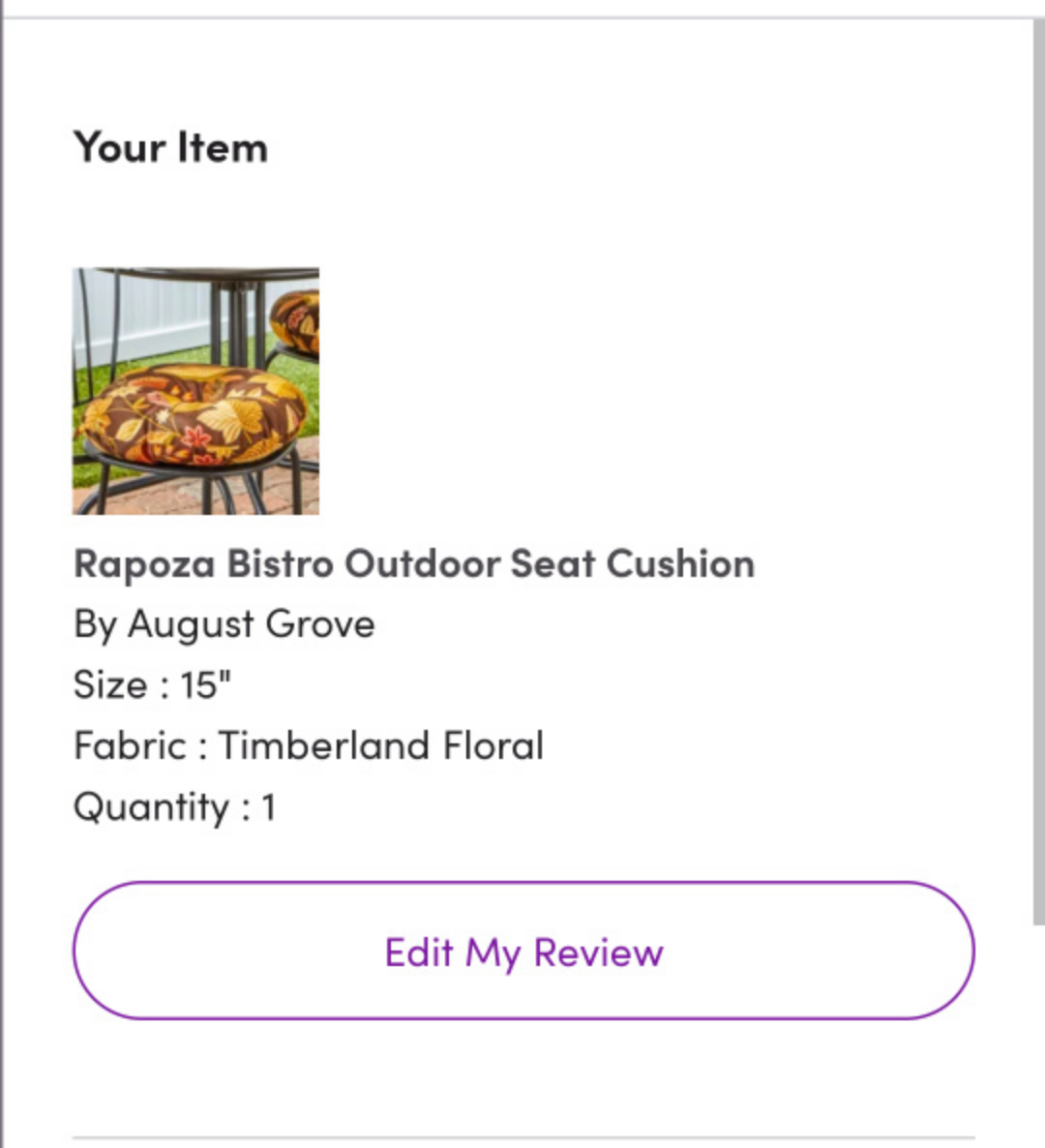Open the Rapoza Bistro Outdoor Seat Cushion title
The width and height of the screenshot is (1045, 1148).
tap(414, 563)
